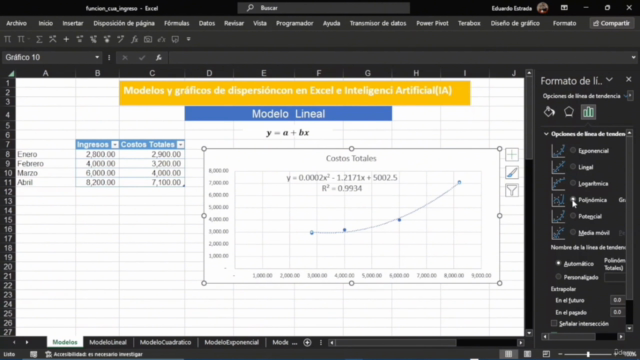Select the Media móvil trendline radio button

tap(573, 232)
